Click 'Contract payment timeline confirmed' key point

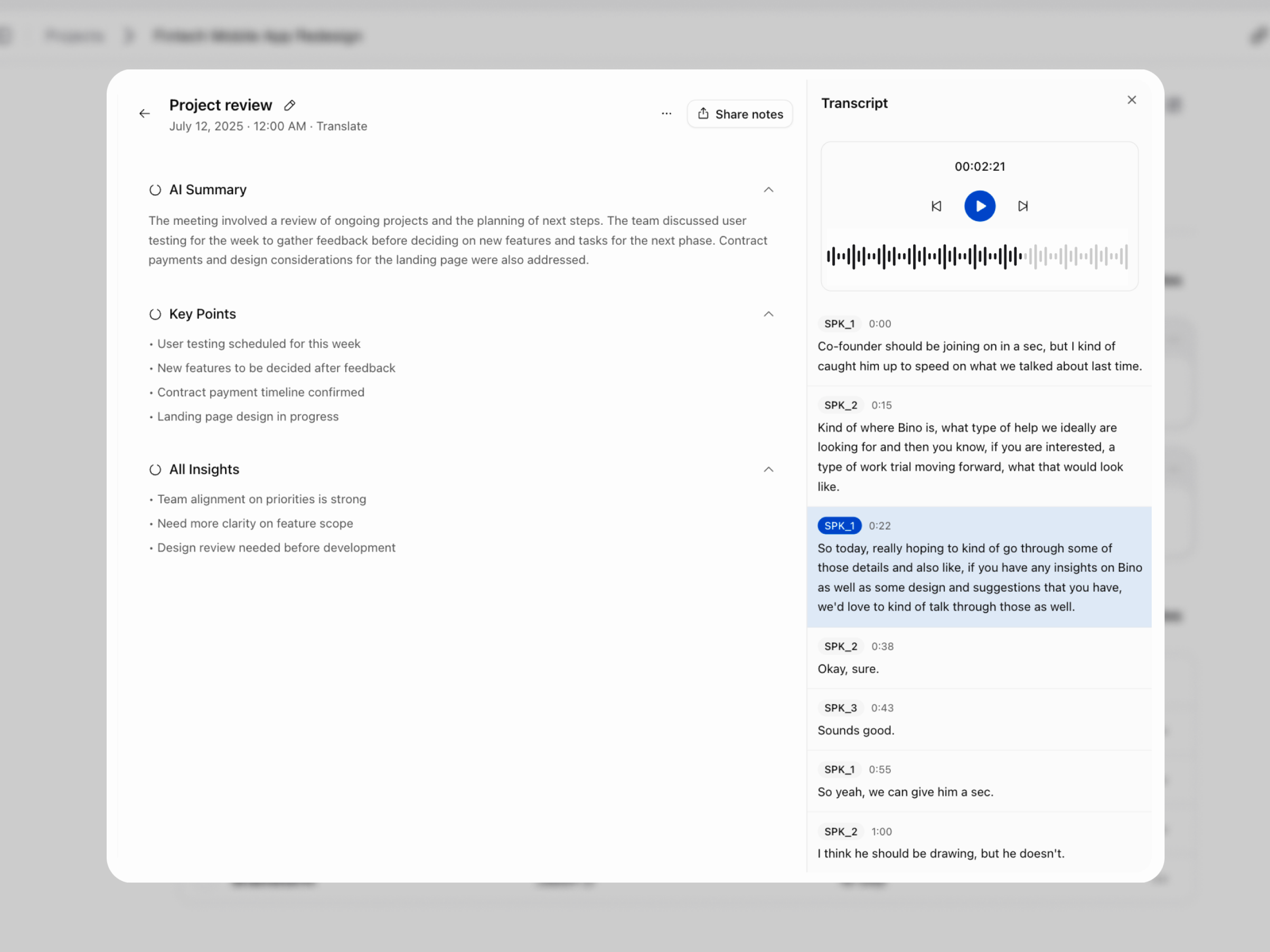point(261,393)
